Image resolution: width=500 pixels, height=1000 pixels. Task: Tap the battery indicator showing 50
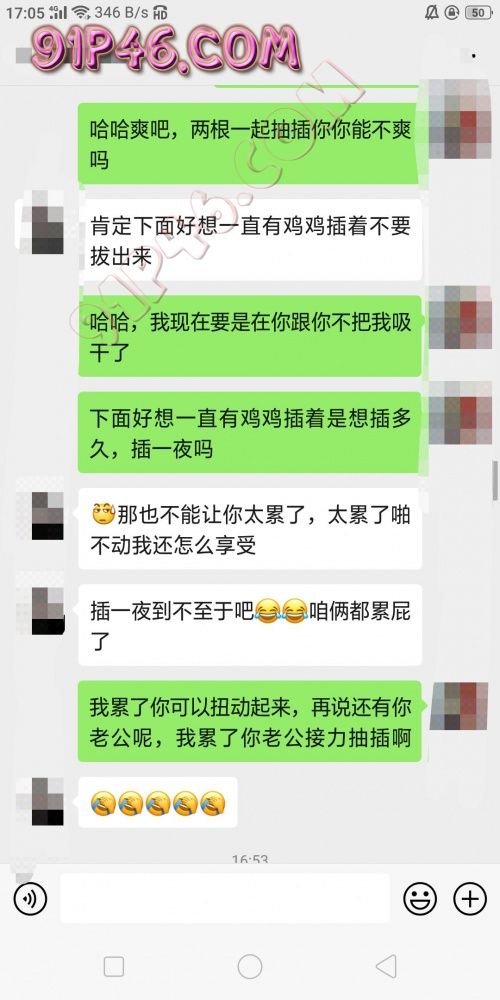tap(479, 12)
